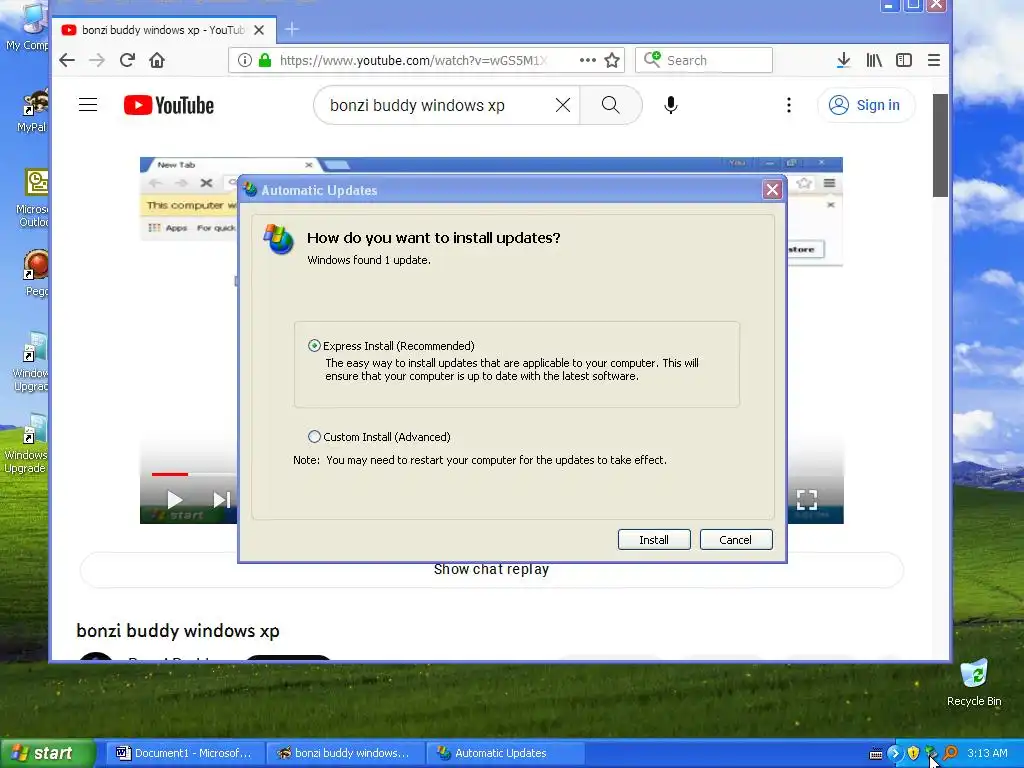The width and height of the screenshot is (1024, 768).
Task: Close the Automatic Updates dialog
Action: 772,190
